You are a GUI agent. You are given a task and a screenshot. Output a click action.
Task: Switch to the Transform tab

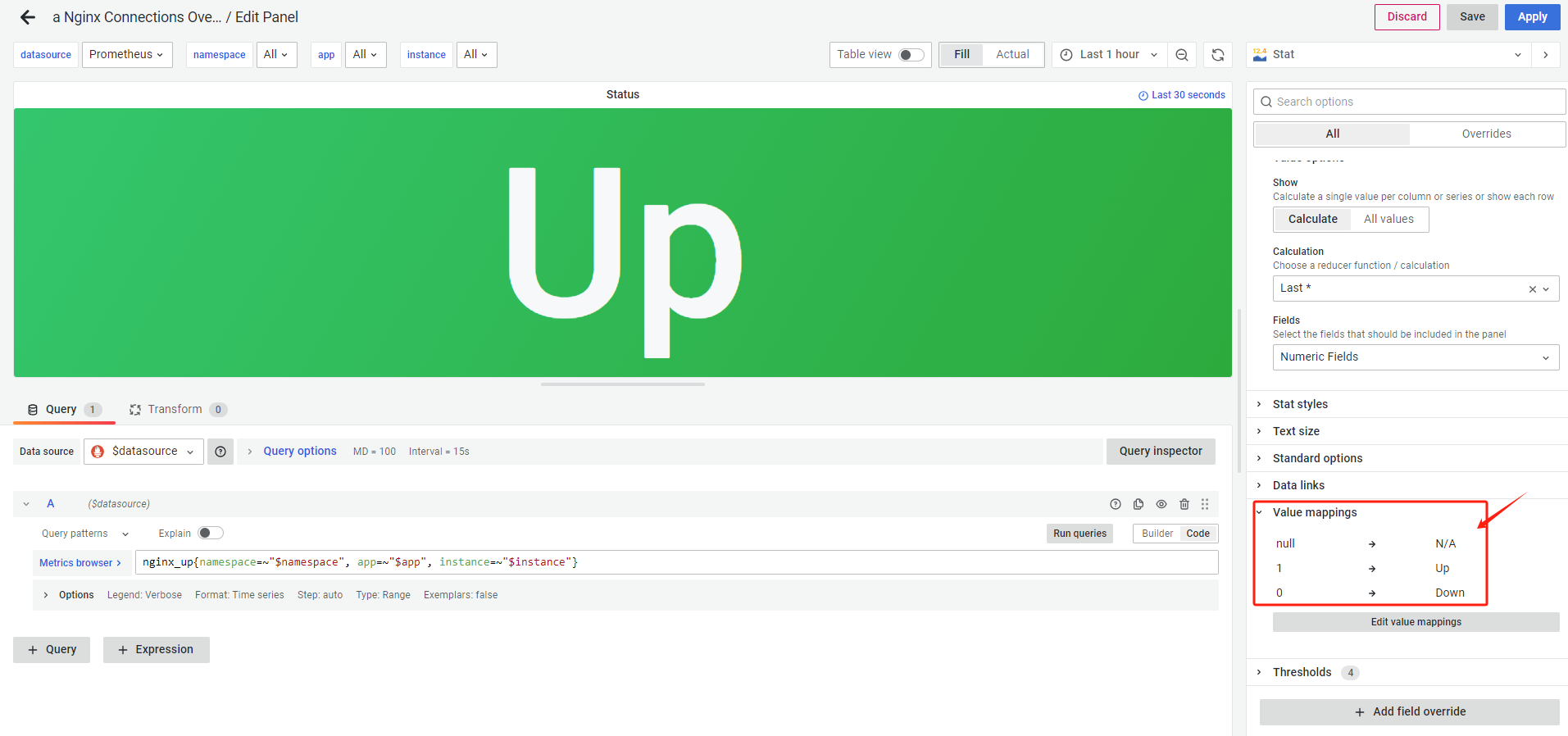[178, 410]
